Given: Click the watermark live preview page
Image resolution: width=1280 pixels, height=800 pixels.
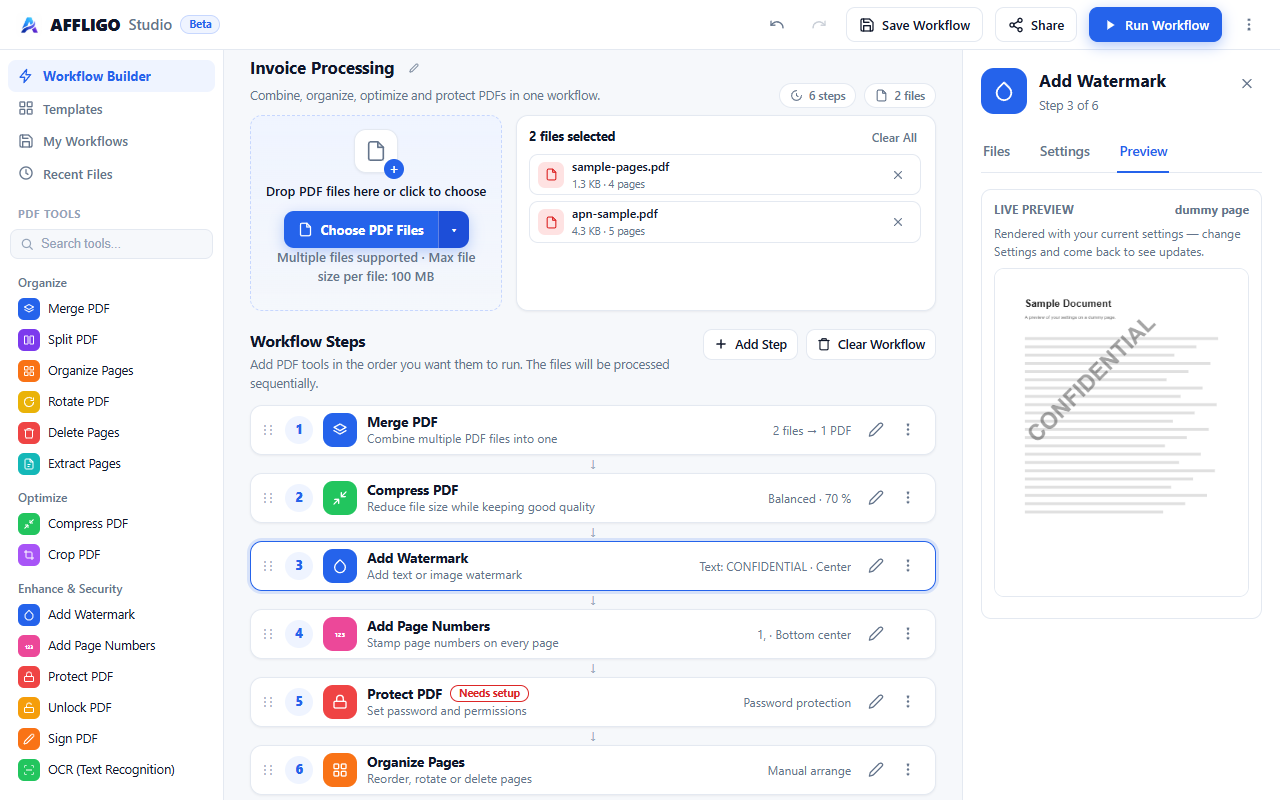Looking at the screenshot, I should (1121, 432).
